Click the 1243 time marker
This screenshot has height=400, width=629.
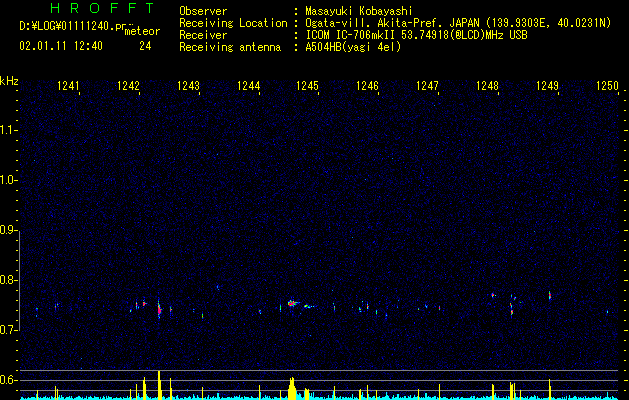[188, 86]
